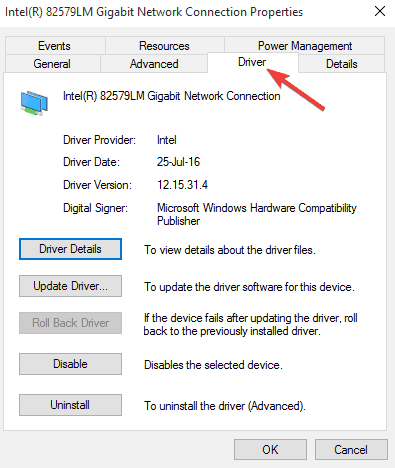
Task: Click the 'Disables the selected device' description
Action: (213, 365)
